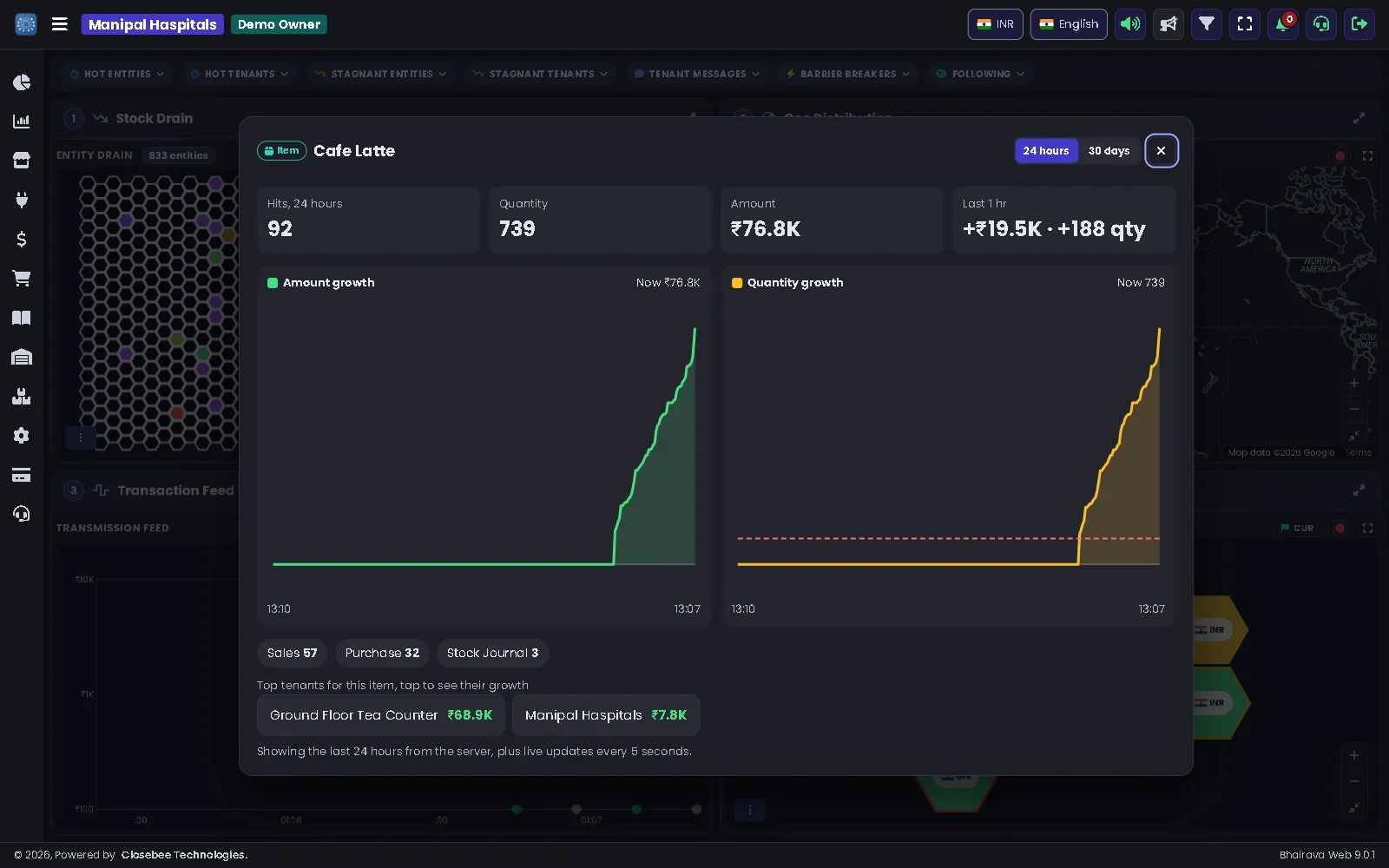The height and width of the screenshot is (868, 1389).
Task: Open the credit card icon in sidebar
Action: [x=22, y=475]
